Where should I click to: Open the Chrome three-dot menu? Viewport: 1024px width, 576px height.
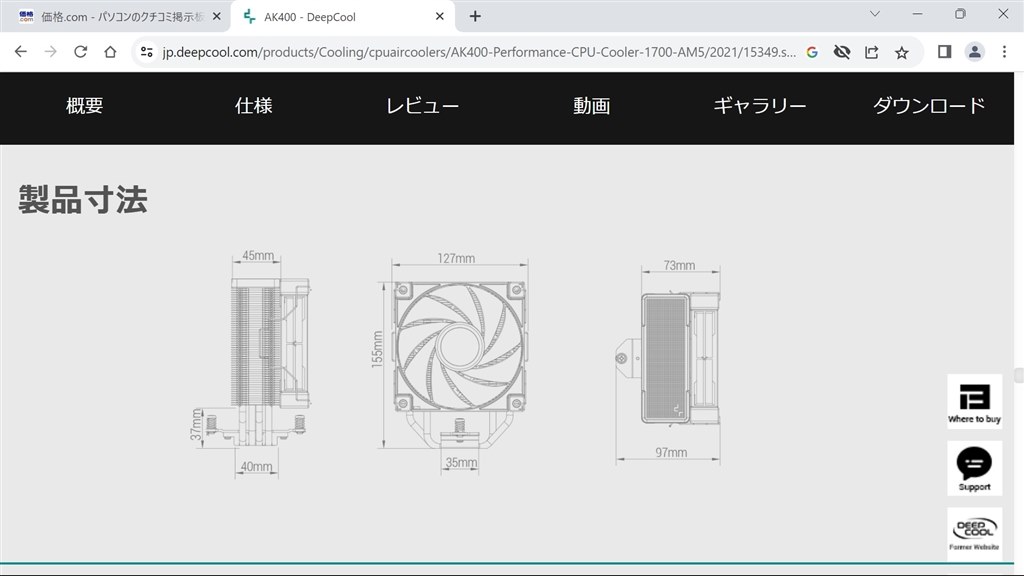(x=1004, y=52)
